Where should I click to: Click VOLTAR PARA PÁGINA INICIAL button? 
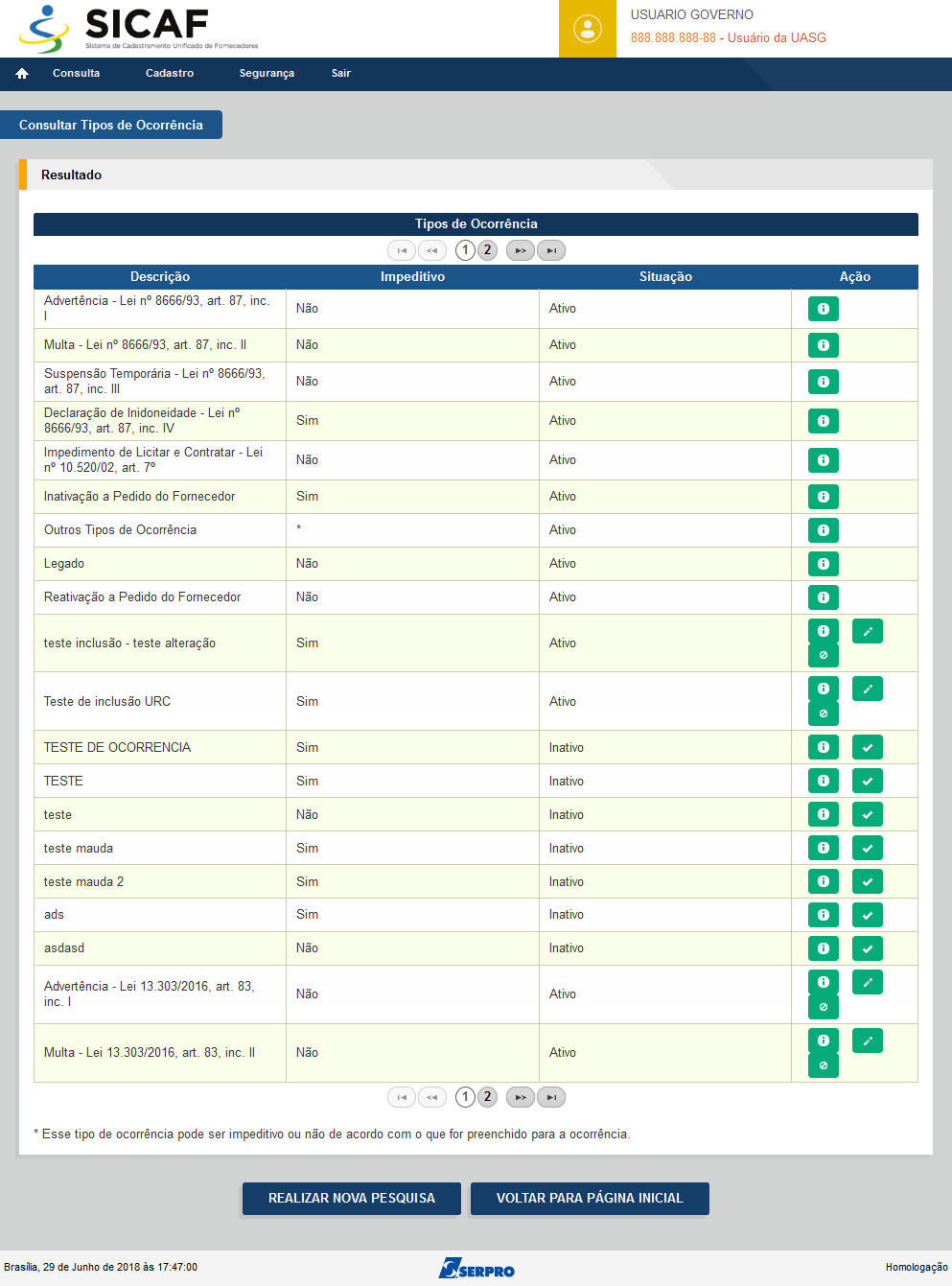(590, 1198)
